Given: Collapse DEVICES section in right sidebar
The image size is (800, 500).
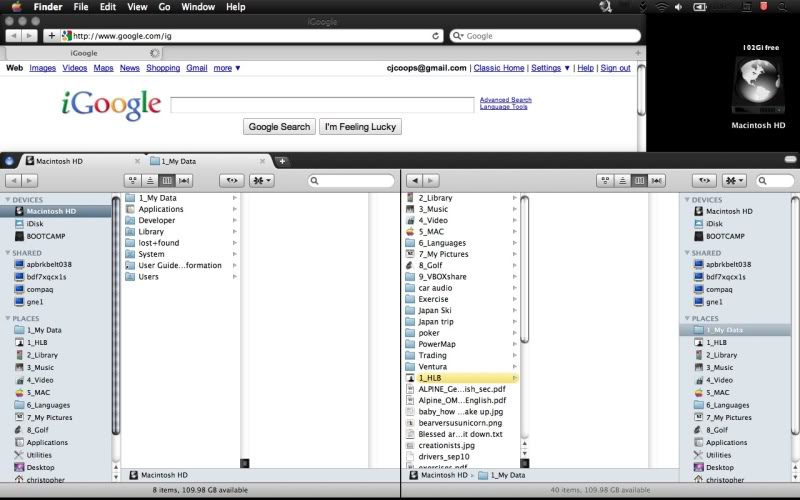Looking at the screenshot, I should [687, 199].
